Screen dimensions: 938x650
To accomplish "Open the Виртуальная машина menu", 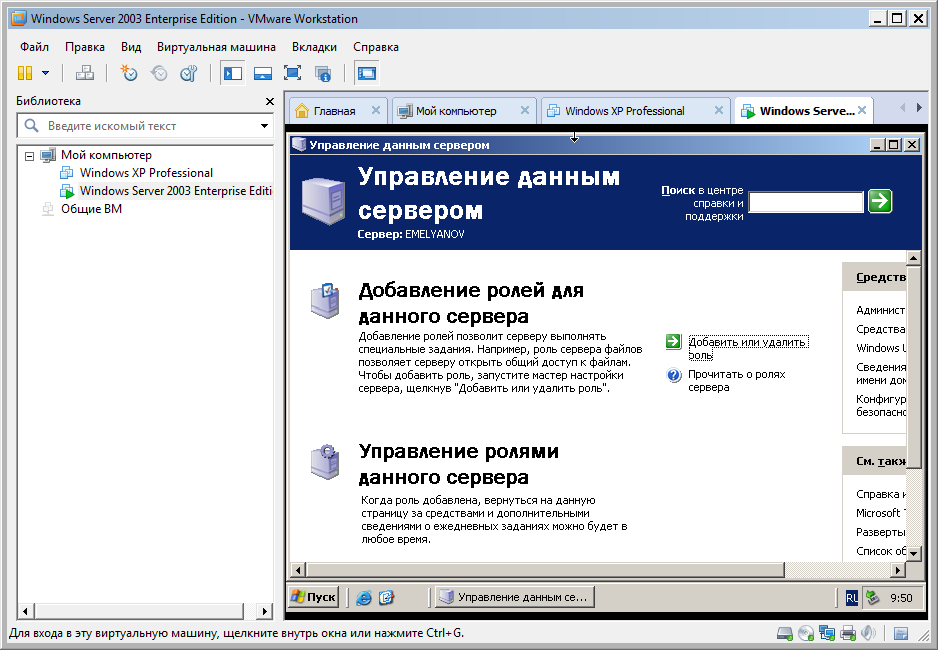I will [216, 47].
